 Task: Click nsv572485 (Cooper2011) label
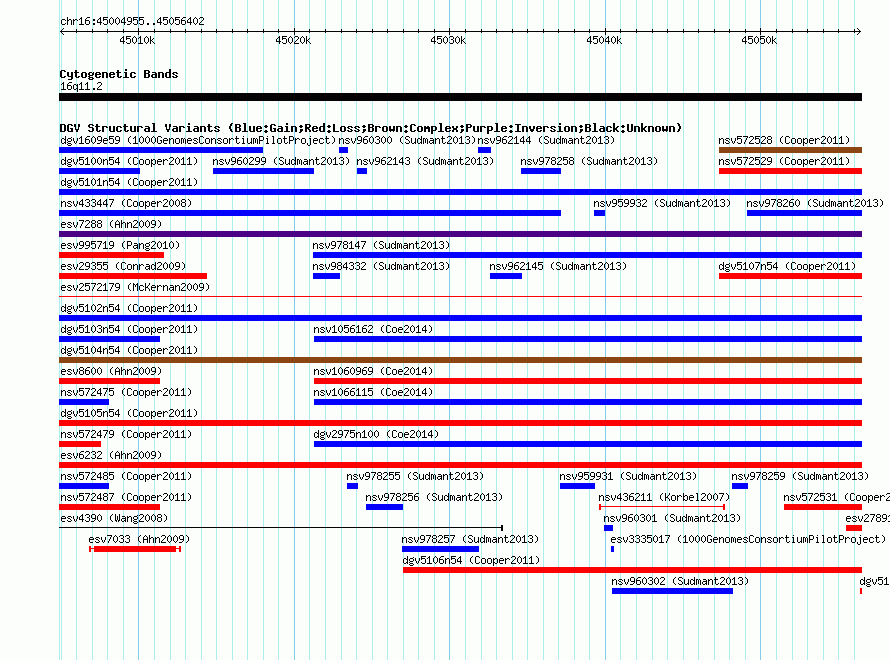tap(126, 476)
